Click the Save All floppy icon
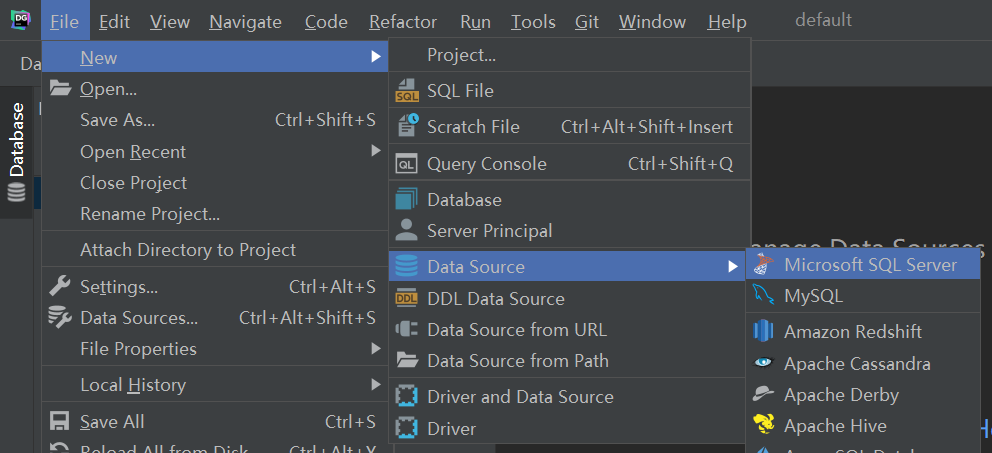The image size is (992, 453). (60, 421)
